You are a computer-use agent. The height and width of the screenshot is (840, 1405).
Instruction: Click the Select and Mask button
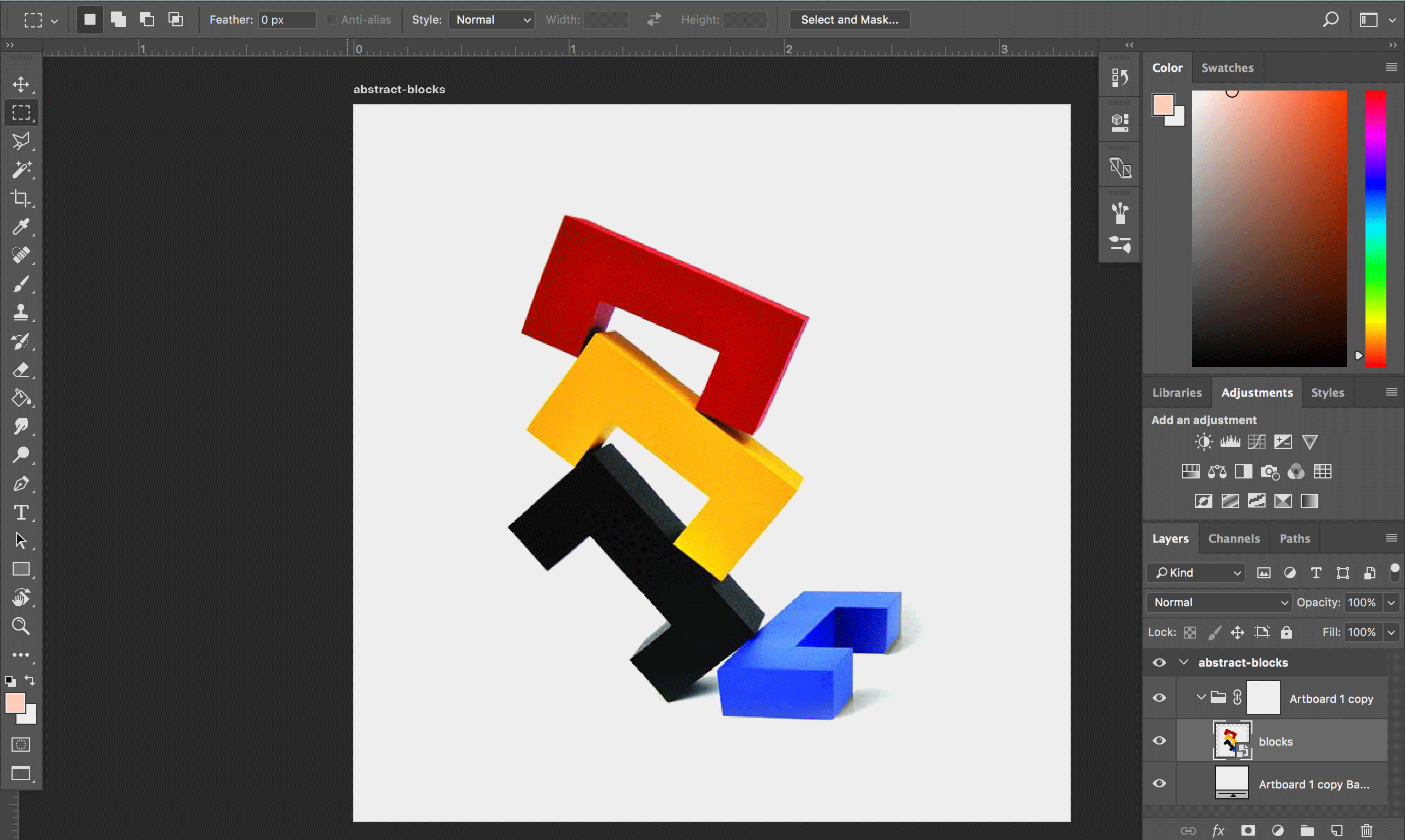coord(849,20)
